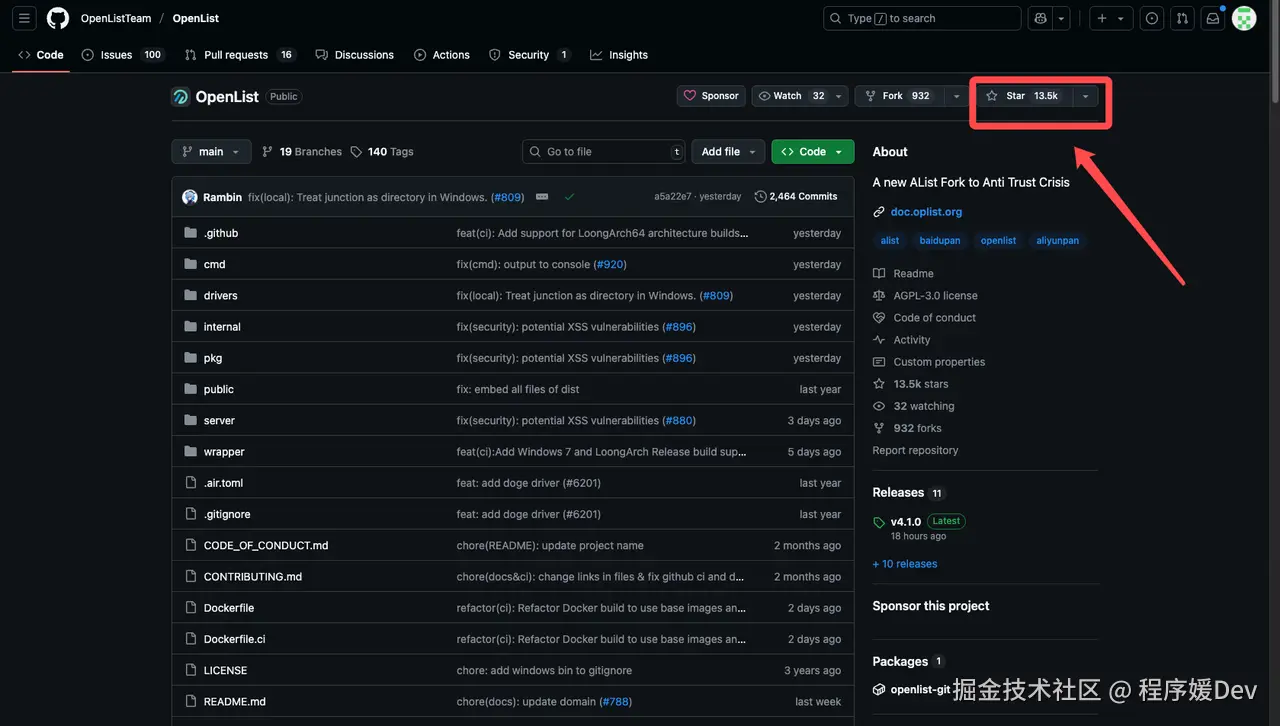Click the Sponsor button
Screen dimensions: 1280x726
711,96
